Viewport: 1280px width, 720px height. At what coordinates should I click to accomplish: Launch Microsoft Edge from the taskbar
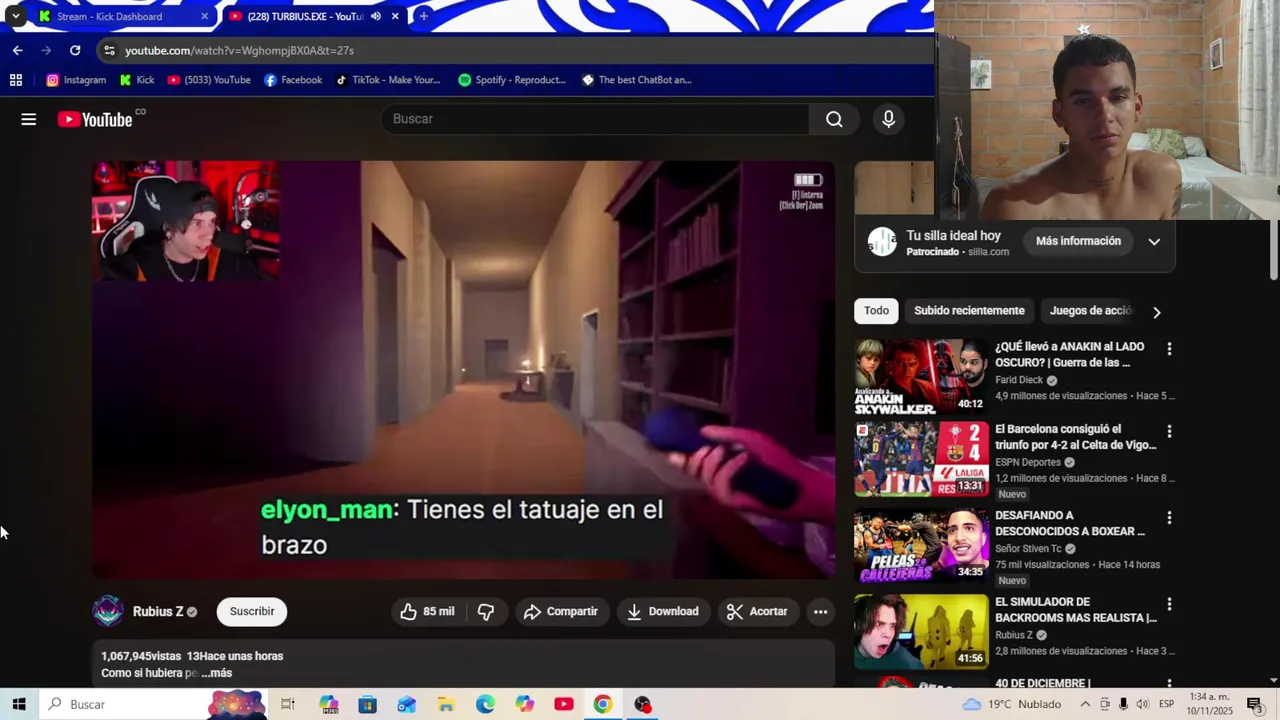tap(485, 704)
